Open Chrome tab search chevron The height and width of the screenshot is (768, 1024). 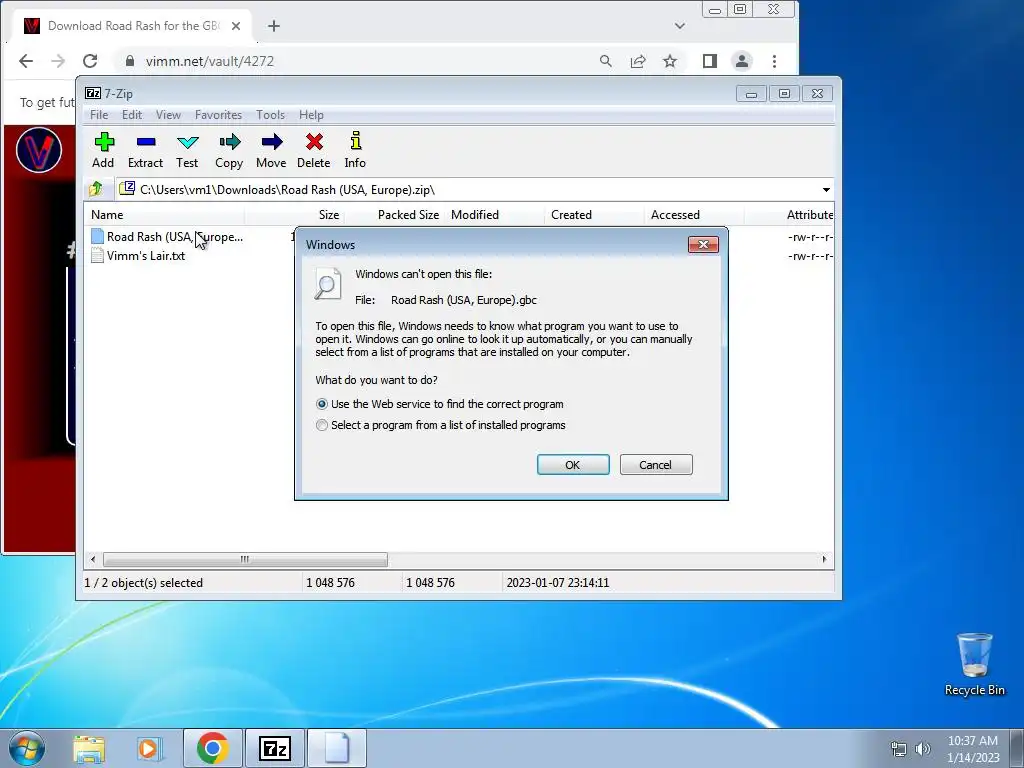click(x=680, y=26)
